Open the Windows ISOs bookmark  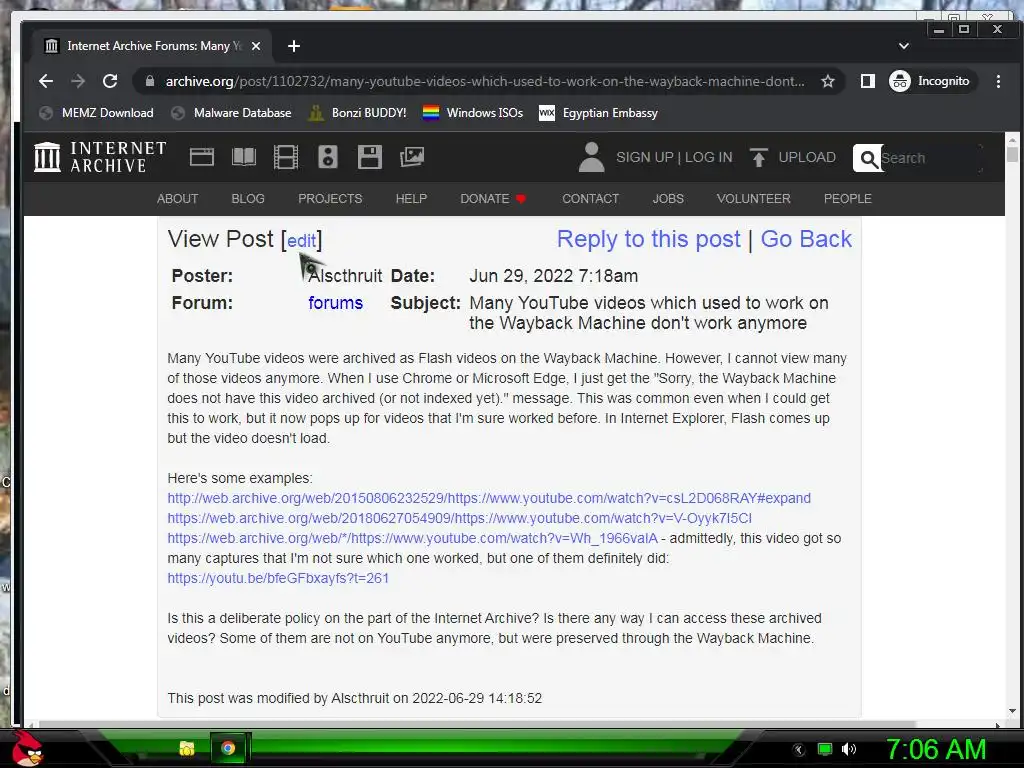[x=473, y=113]
